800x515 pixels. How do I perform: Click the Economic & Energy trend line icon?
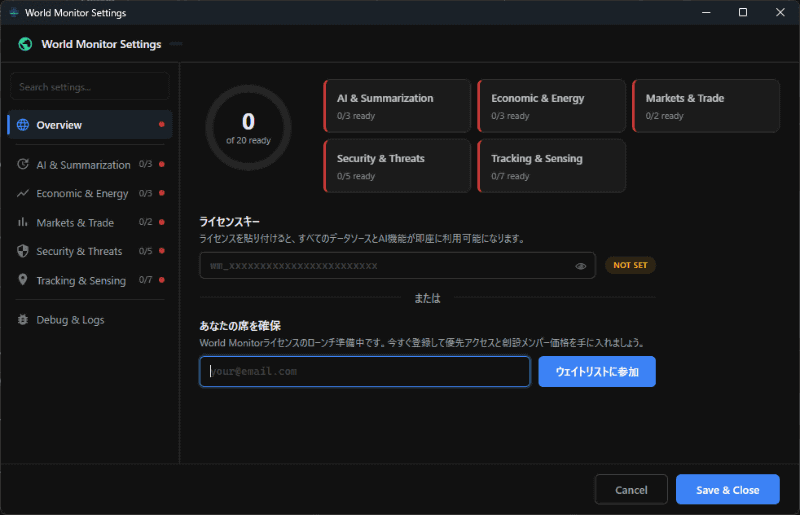click(23, 193)
